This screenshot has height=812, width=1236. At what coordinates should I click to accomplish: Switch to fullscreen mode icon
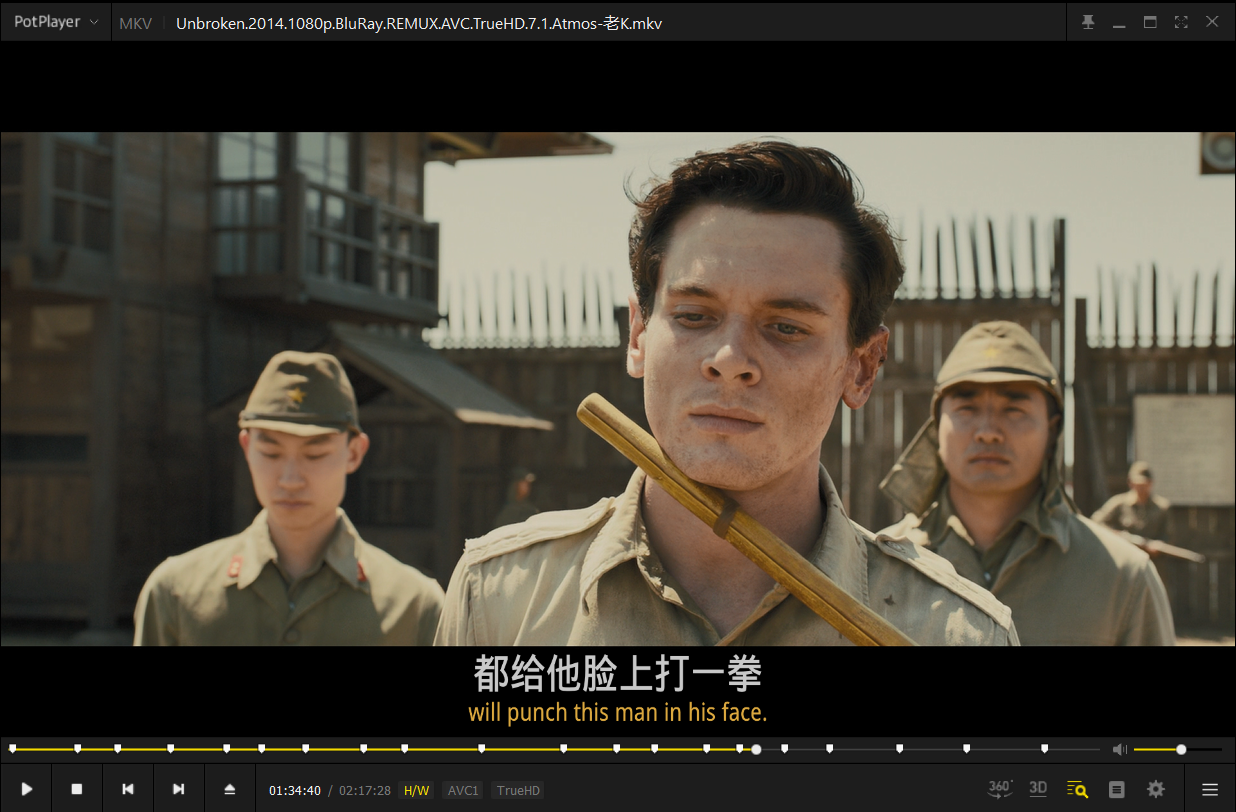1181,22
